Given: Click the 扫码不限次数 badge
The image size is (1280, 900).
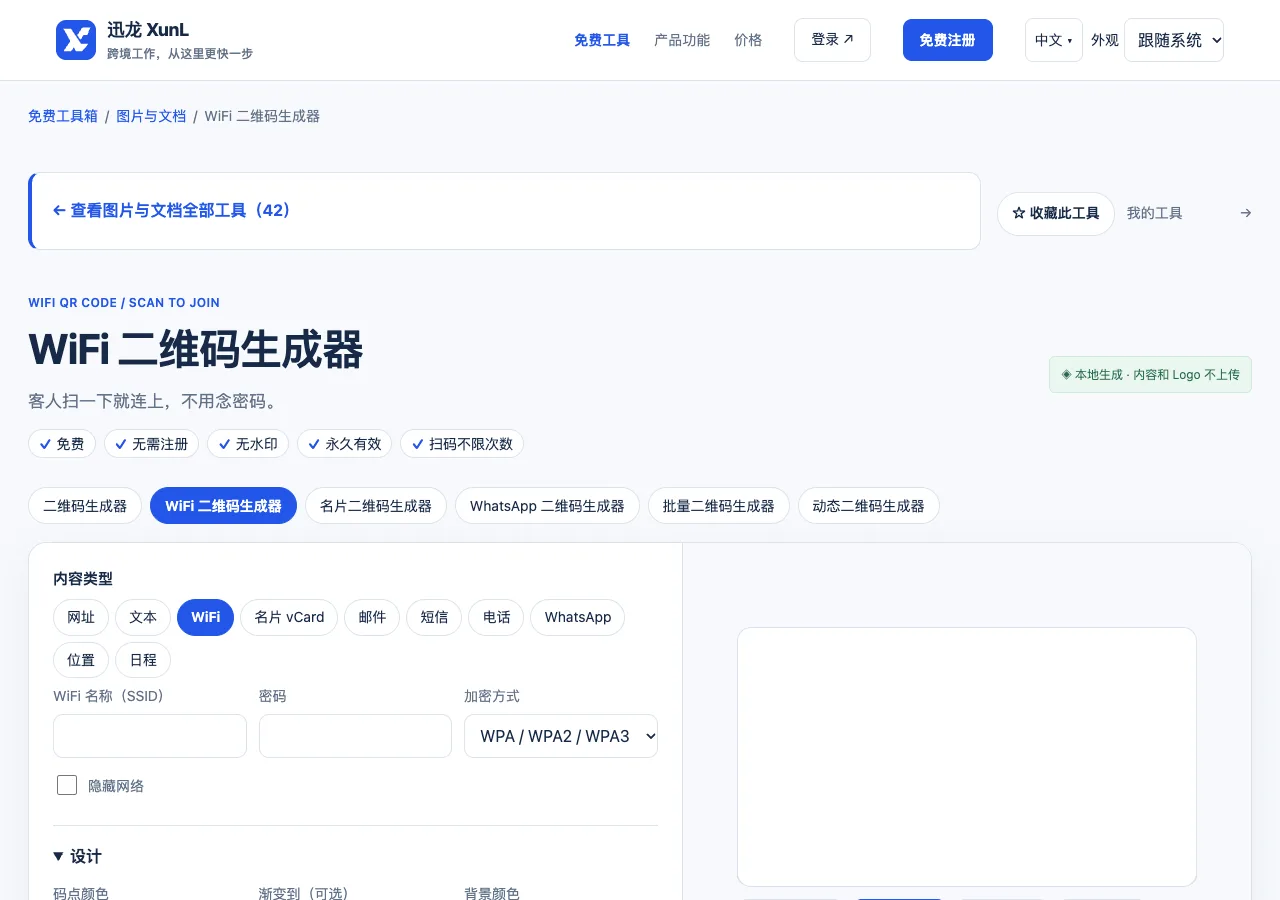Looking at the screenshot, I should (462, 444).
